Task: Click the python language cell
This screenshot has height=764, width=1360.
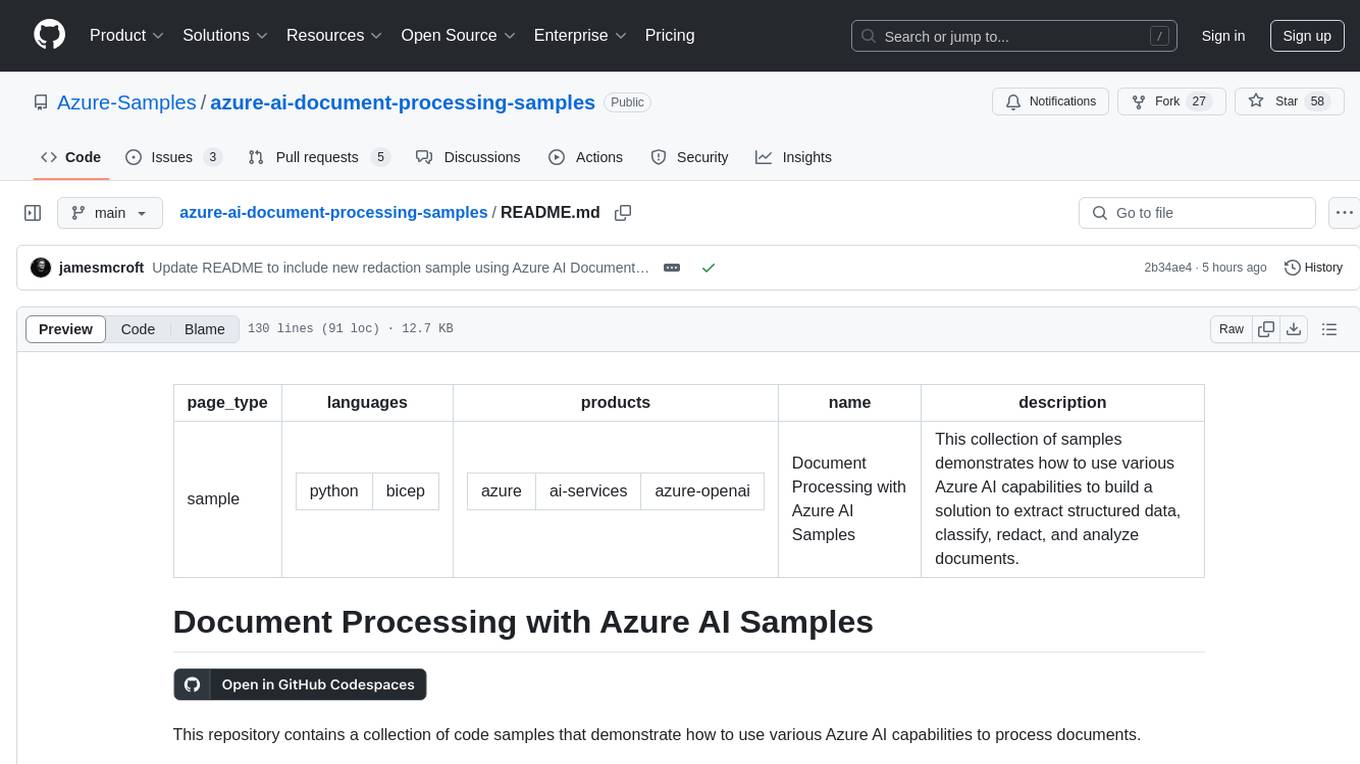Action: point(334,491)
